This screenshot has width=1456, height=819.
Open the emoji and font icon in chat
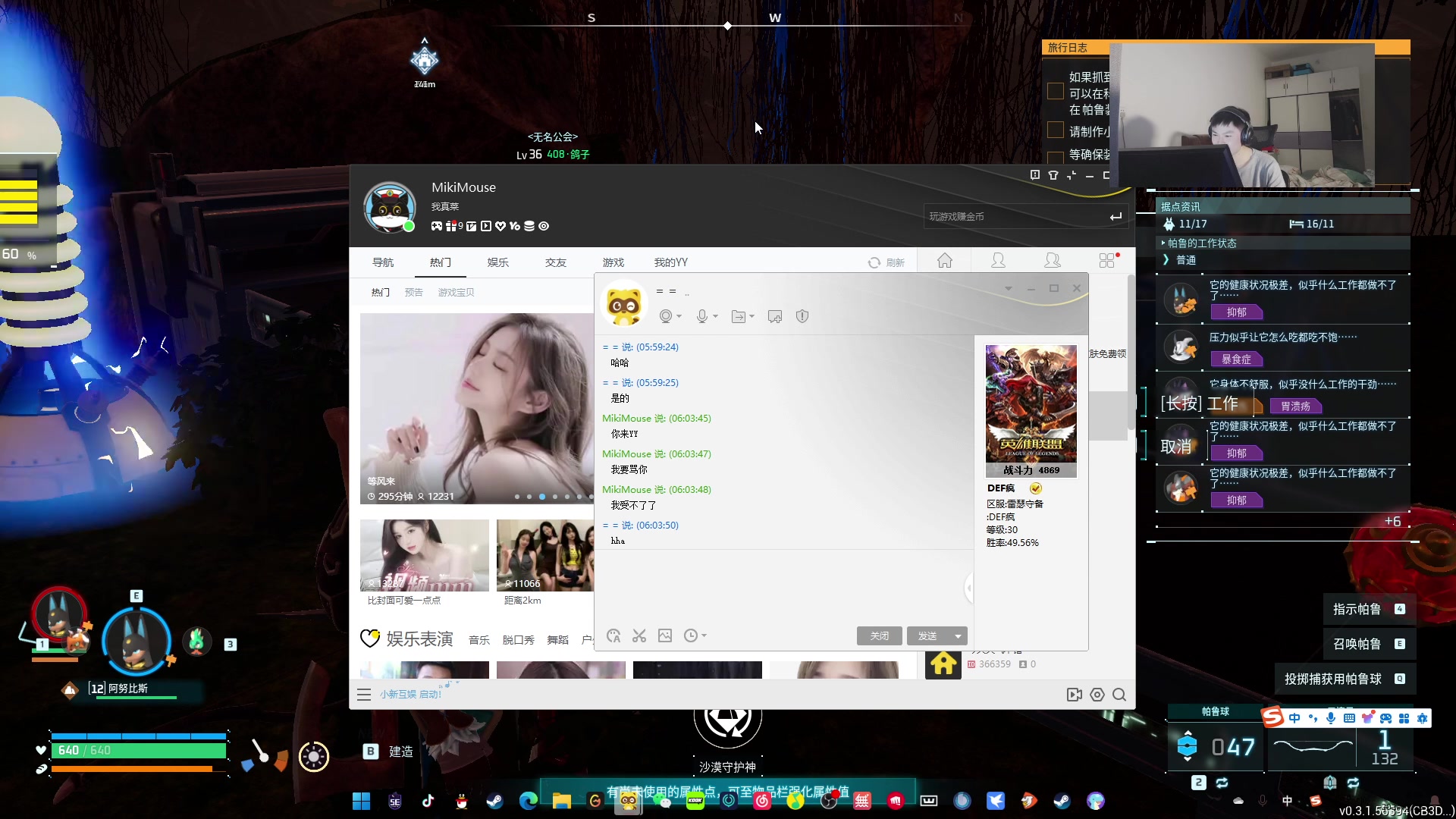(613, 636)
